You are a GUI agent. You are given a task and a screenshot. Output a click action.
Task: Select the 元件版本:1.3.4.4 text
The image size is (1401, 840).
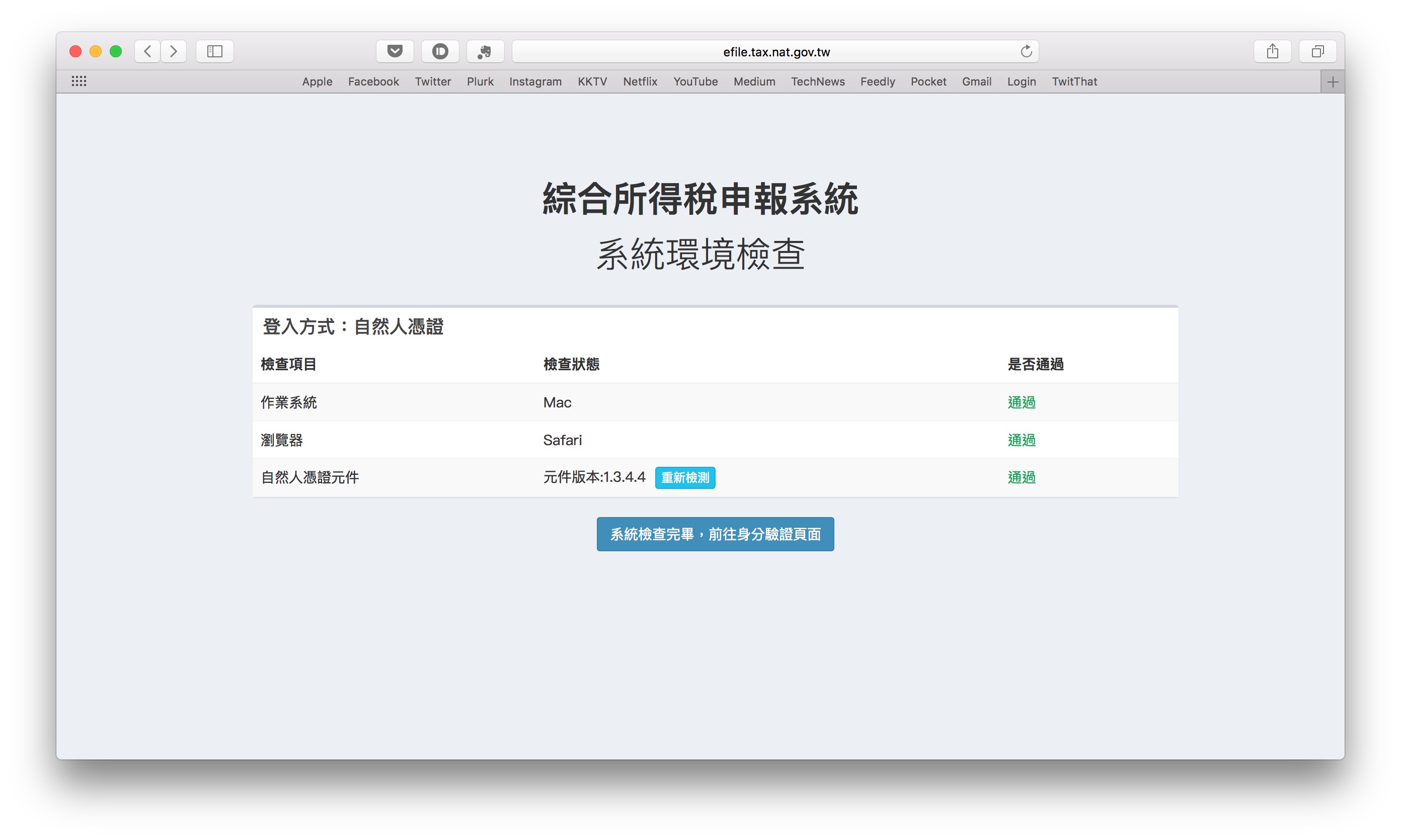click(x=594, y=477)
